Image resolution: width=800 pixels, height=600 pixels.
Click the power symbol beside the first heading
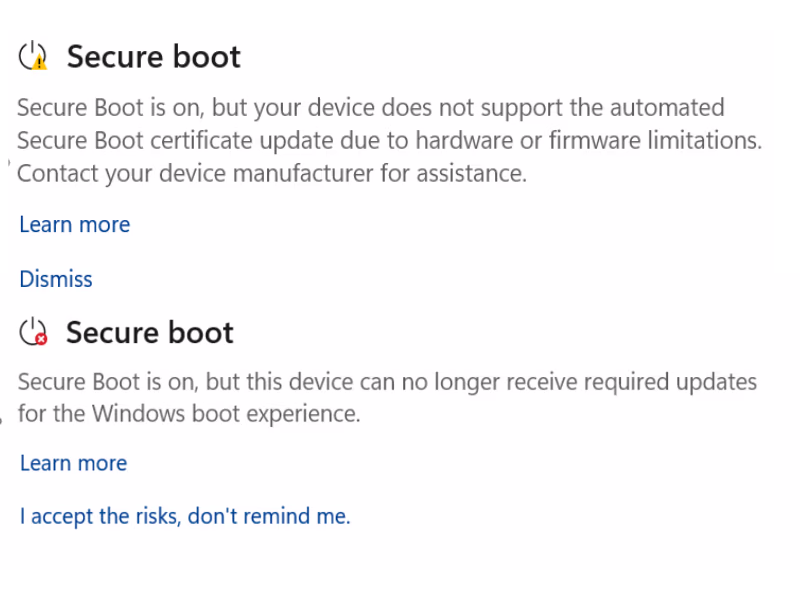coord(32,55)
